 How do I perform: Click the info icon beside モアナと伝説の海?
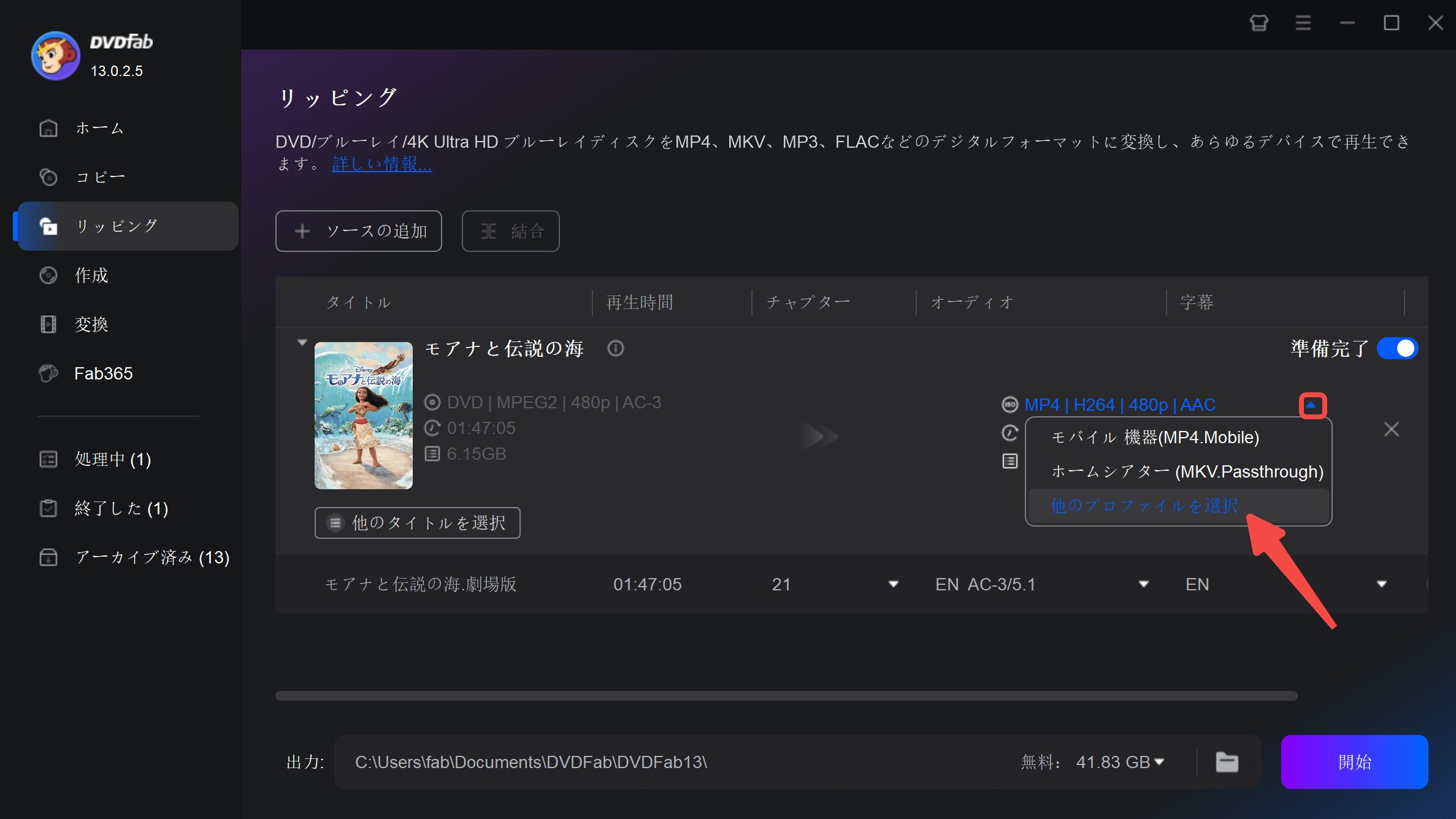pos(616,348)
